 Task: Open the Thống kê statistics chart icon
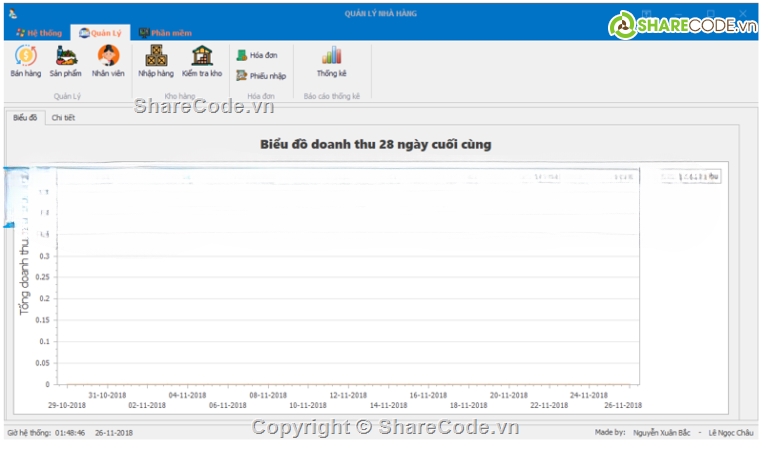tap(332, 62)
